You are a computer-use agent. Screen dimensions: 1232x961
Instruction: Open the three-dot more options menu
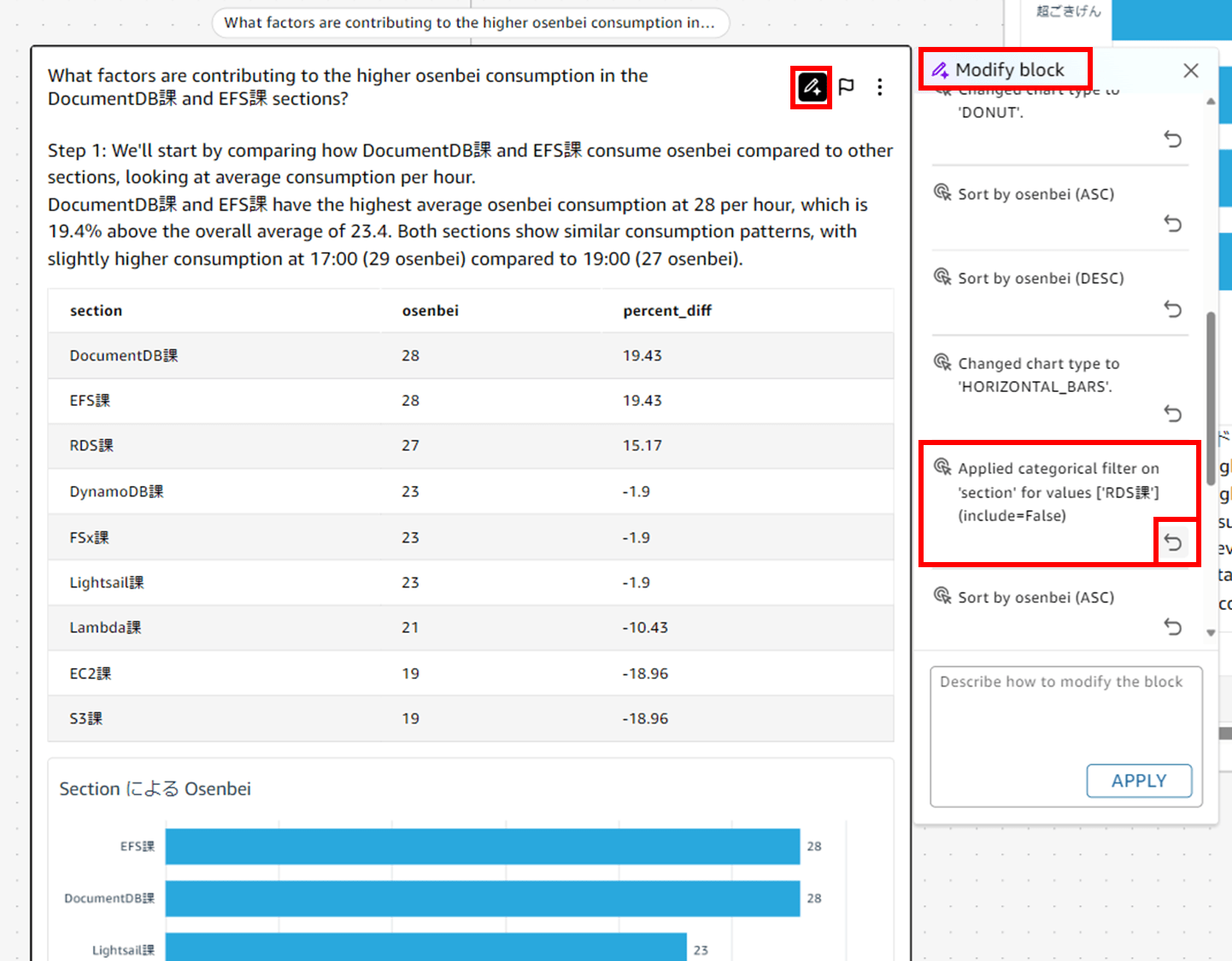(x=879, y=87)
